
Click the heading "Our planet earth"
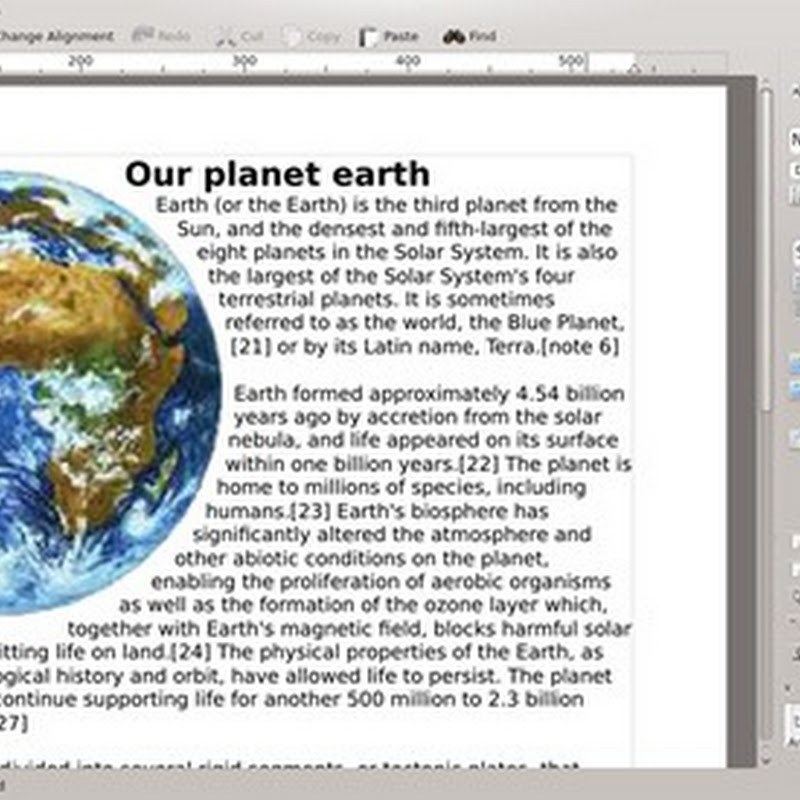click(278, 174)
